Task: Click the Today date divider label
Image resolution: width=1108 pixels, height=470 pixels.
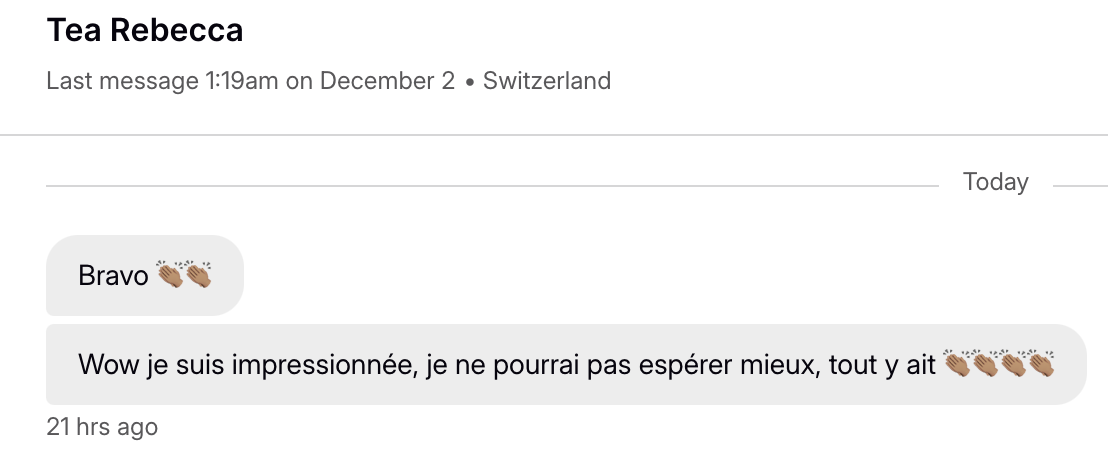Action: pyautogui.click(x=995, y=182)
